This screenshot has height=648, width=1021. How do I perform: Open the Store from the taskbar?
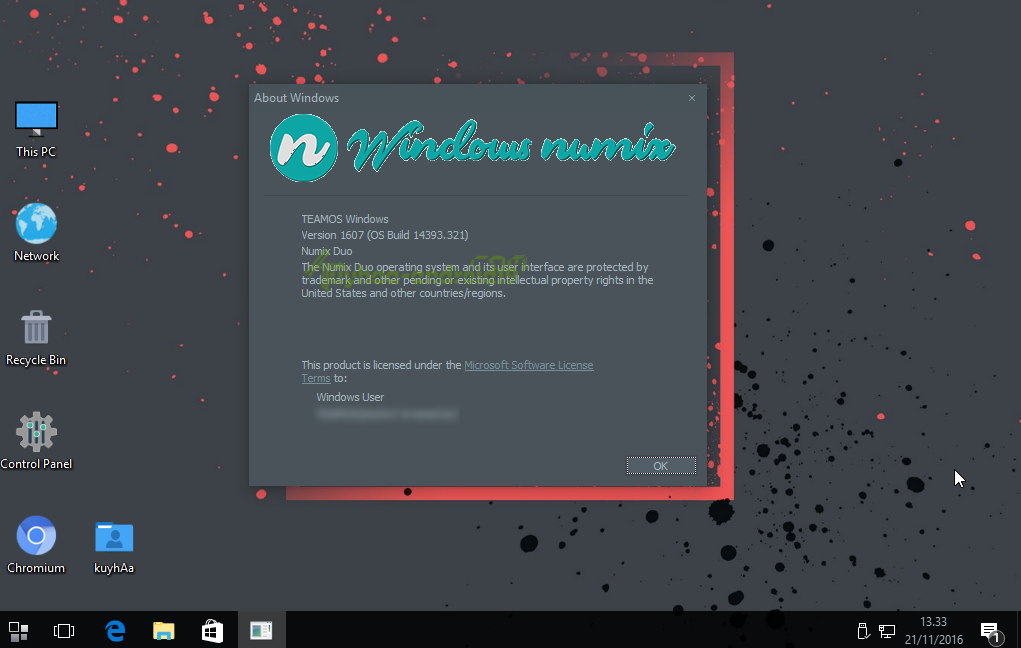(x=212, y=630)
